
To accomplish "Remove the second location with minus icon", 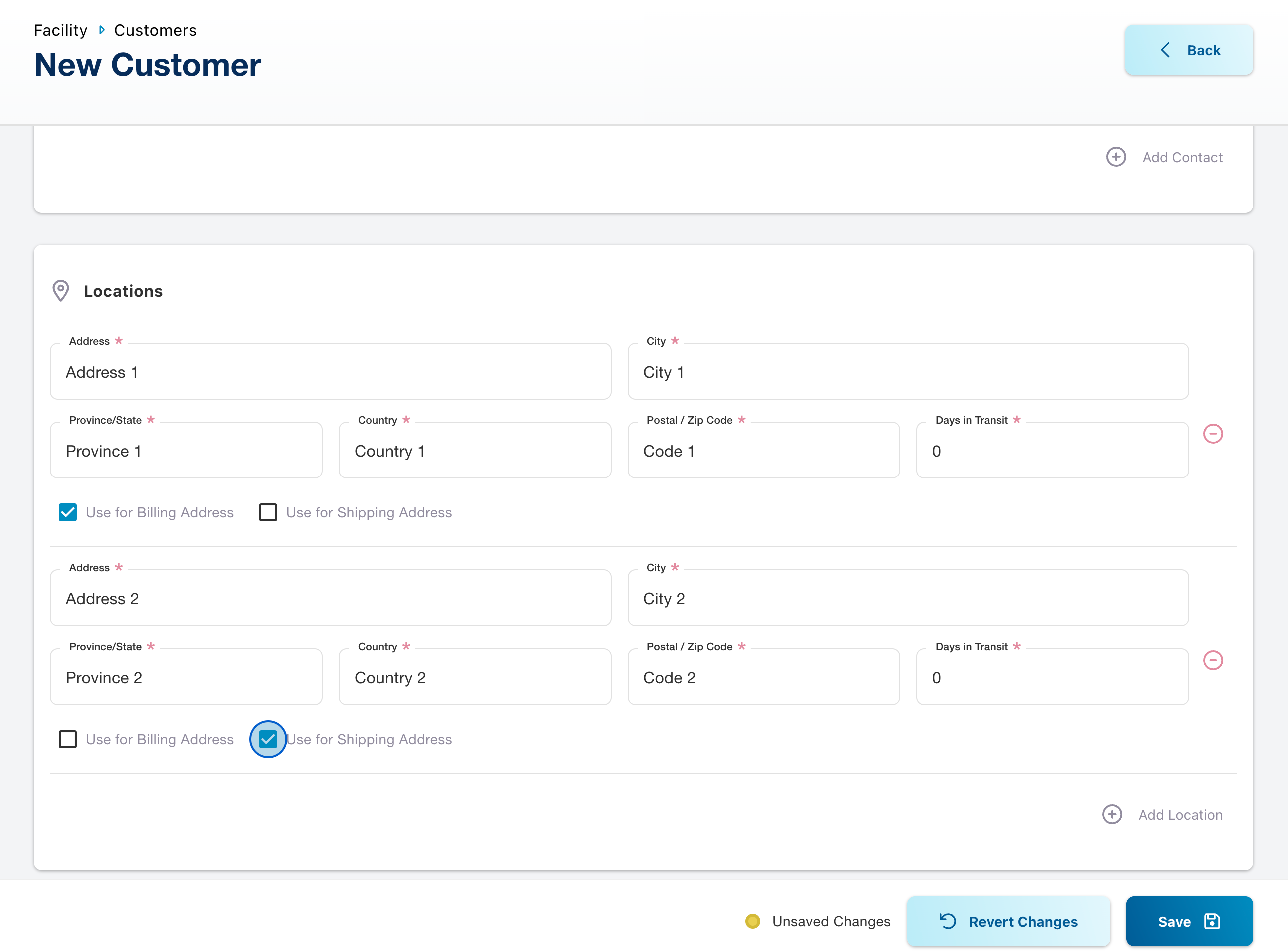I will pos(1213,660).
